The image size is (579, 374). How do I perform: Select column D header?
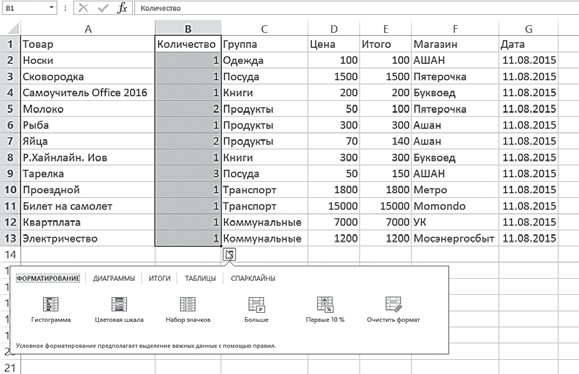click(x=333, y=29)
